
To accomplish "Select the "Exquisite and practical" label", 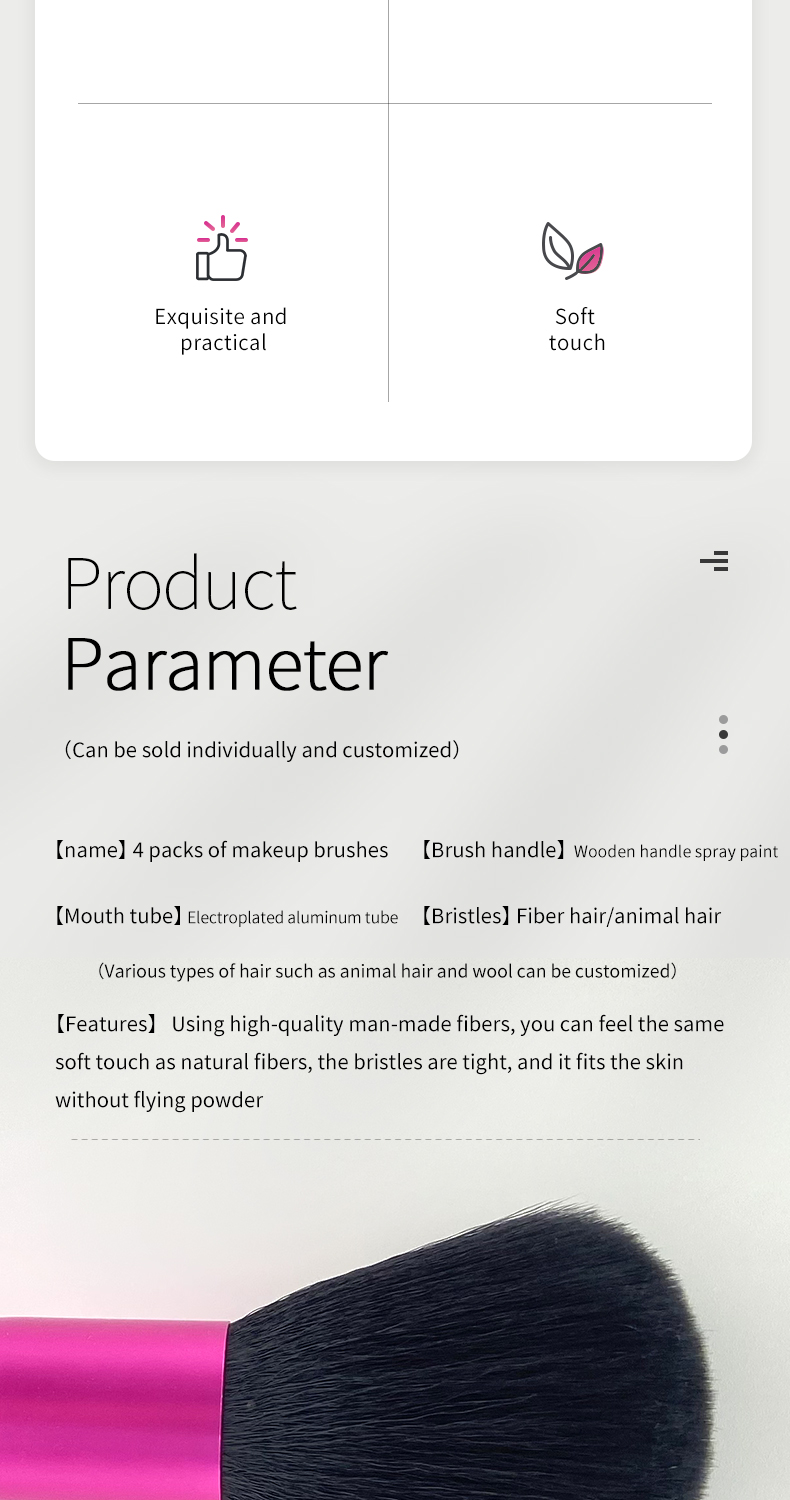I will point(221,329).
